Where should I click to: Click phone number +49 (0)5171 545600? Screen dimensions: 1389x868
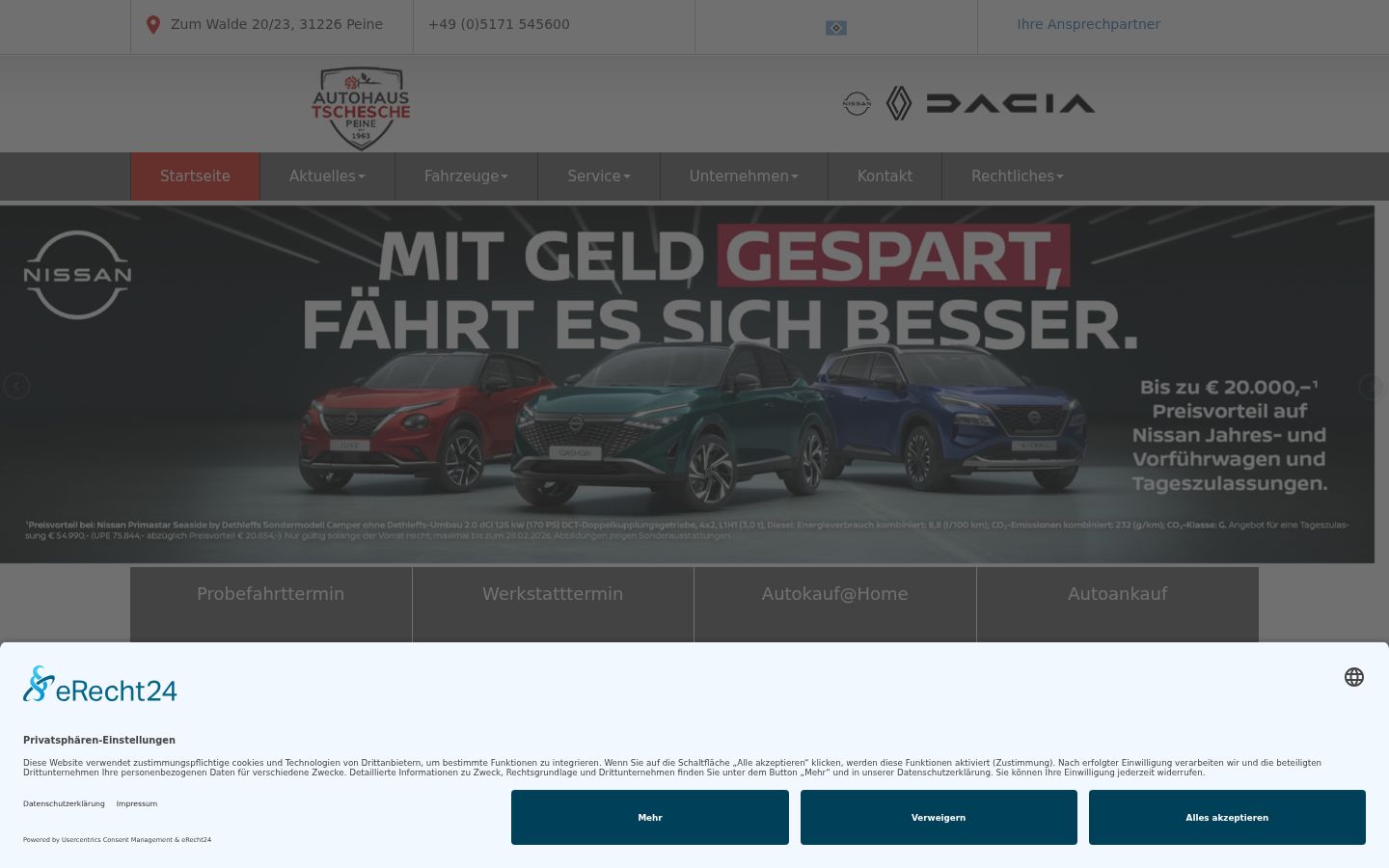(499, 24)
